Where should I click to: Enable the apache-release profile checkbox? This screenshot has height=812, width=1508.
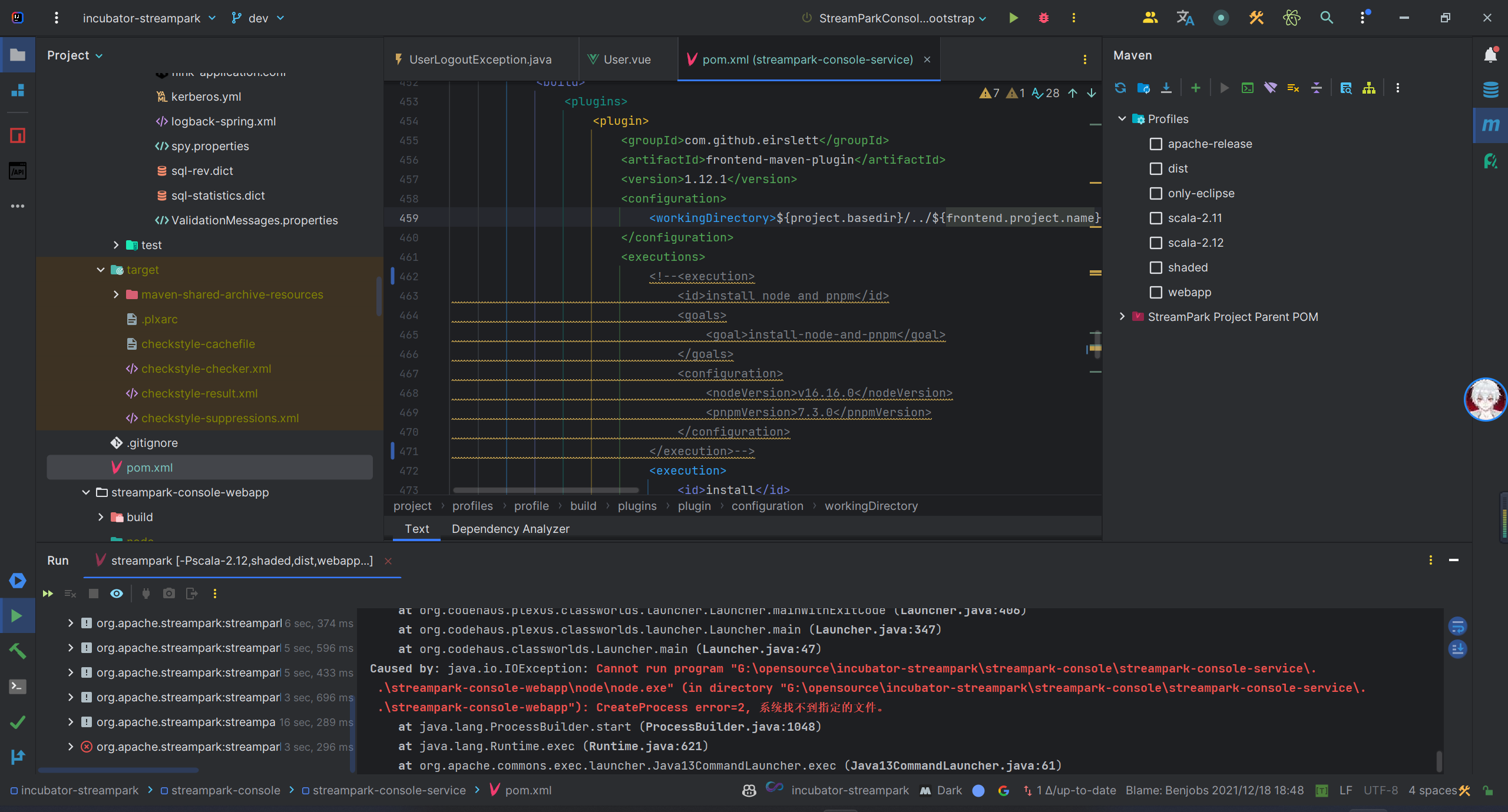point(1156,144)
